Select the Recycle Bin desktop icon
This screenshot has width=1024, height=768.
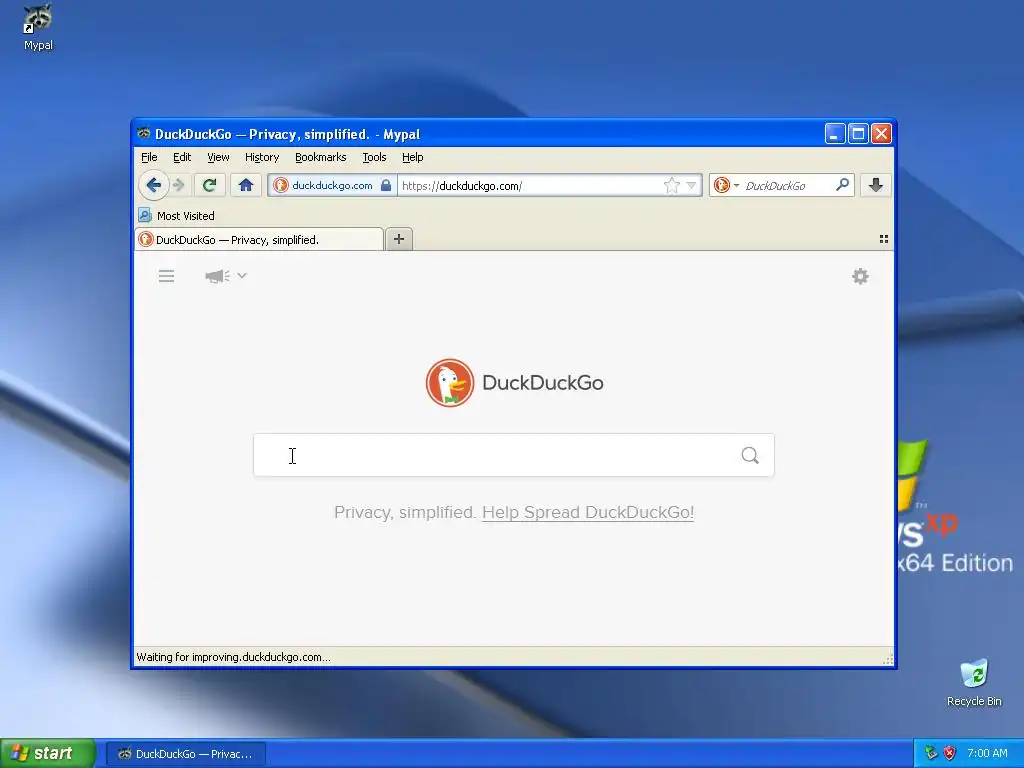(x=974, y=682)
